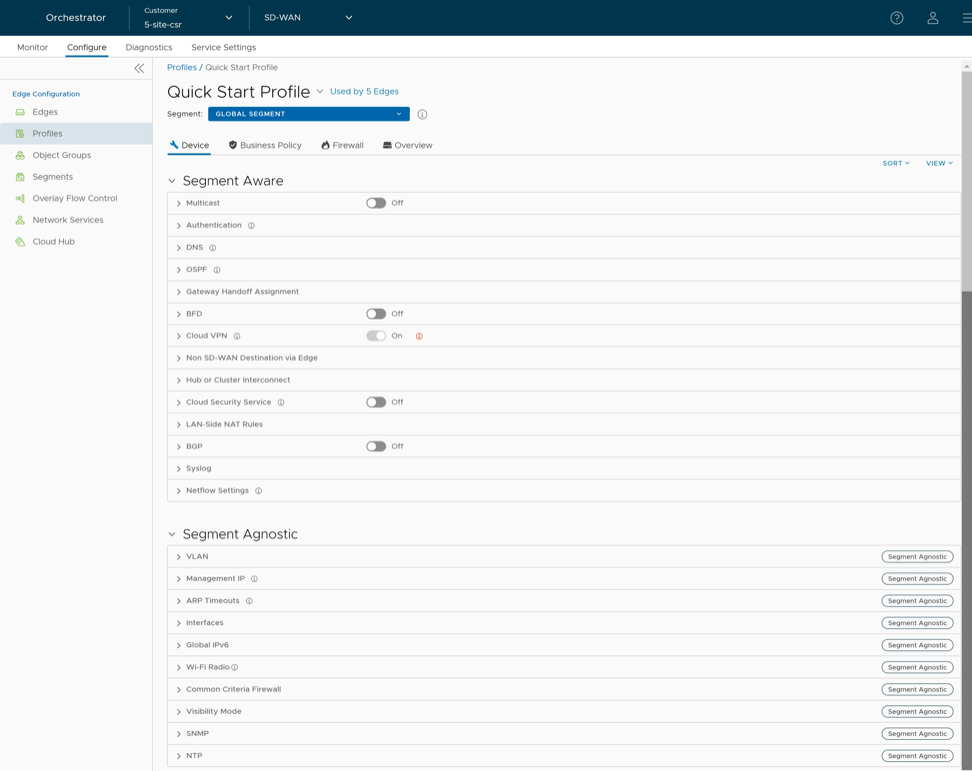Collapse the sidebar with double-chevron icon
Image resolution: width=972 pixels, height=771 pixels.
pos(139,68)
